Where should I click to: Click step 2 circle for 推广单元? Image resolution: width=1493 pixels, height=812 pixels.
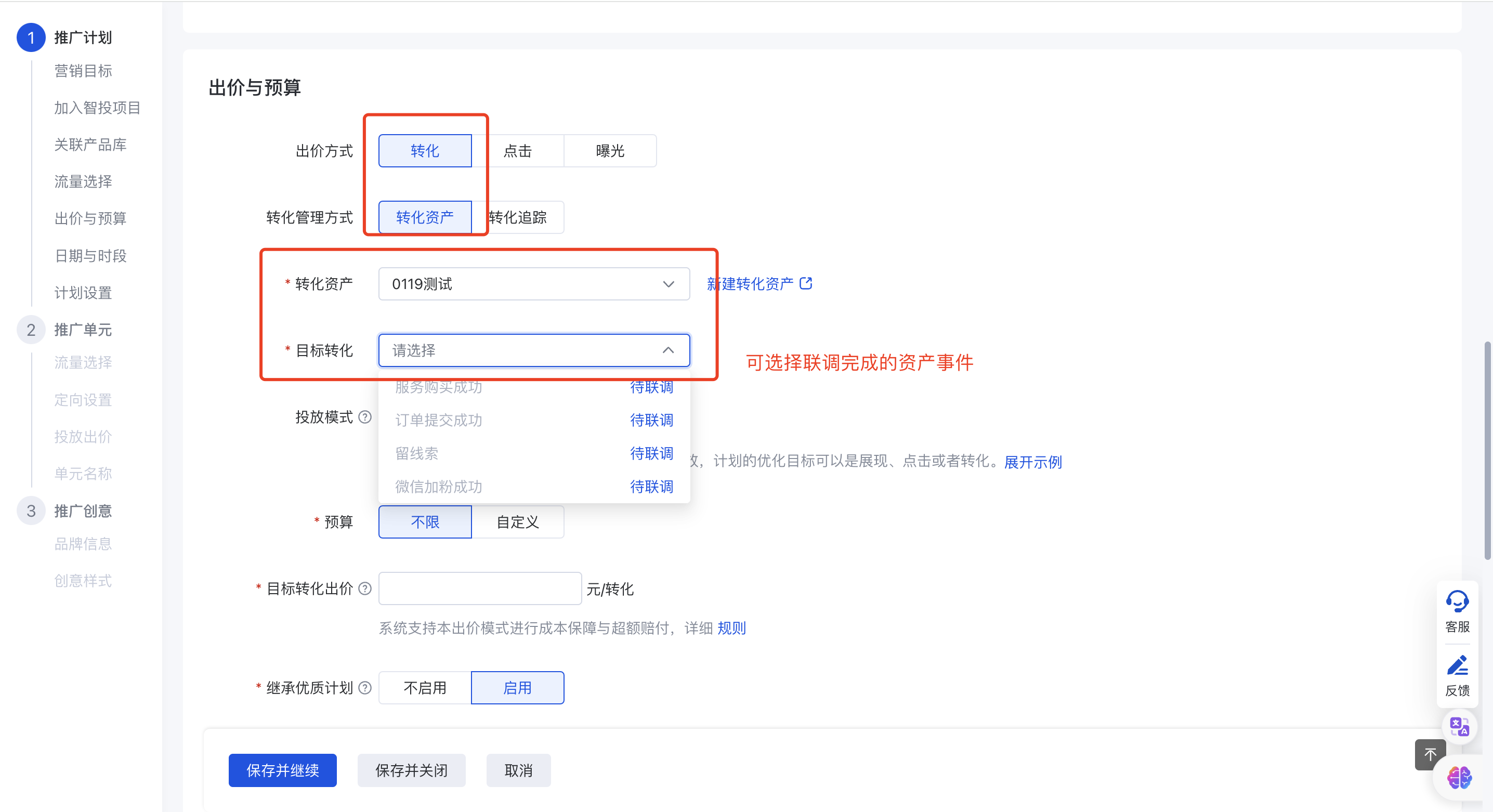pyautogui.click(x=31, y=330)
